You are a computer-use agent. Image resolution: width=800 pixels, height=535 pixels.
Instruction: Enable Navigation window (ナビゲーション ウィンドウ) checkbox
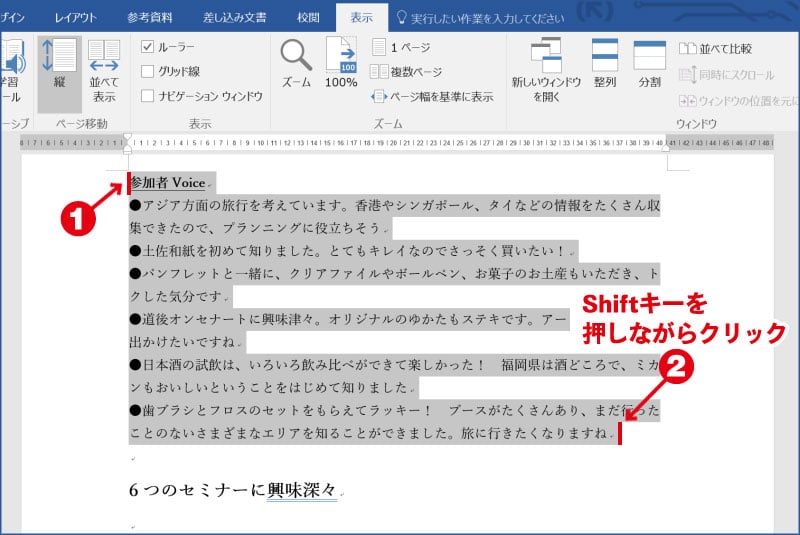pos(147,95)
